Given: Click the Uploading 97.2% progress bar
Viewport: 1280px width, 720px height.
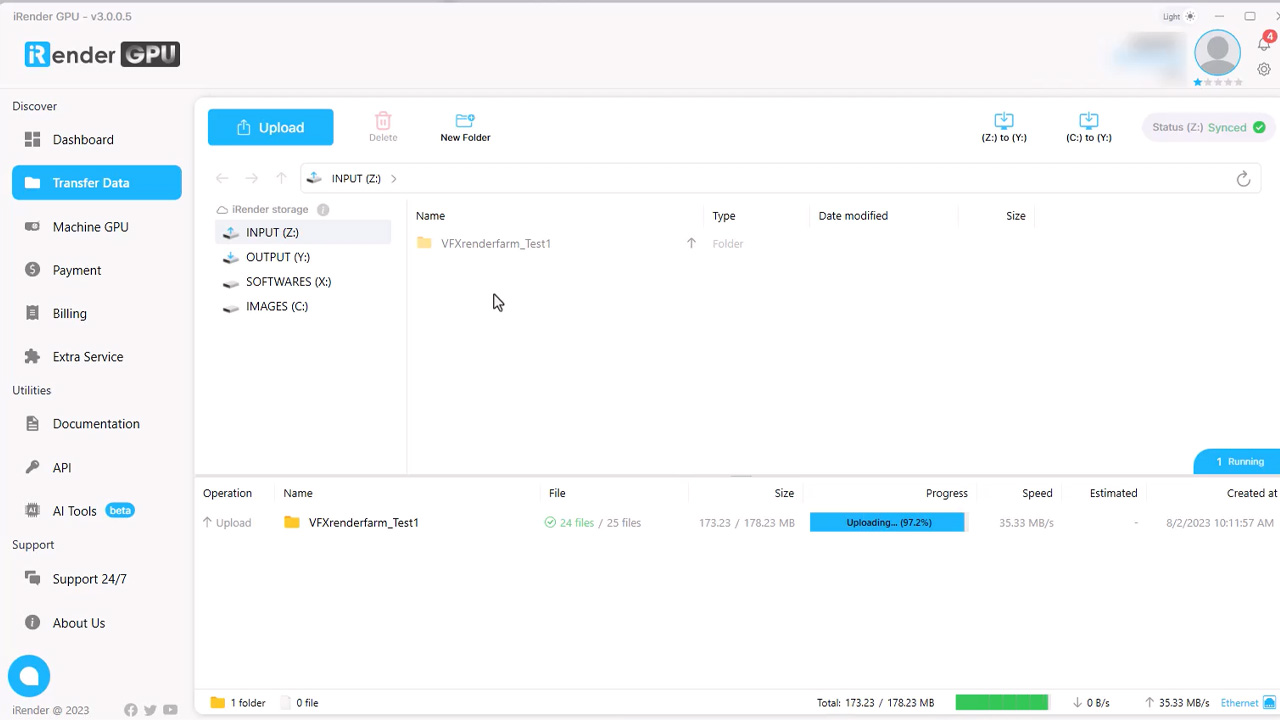Looking at the screenshot, I should pos(887,522).
